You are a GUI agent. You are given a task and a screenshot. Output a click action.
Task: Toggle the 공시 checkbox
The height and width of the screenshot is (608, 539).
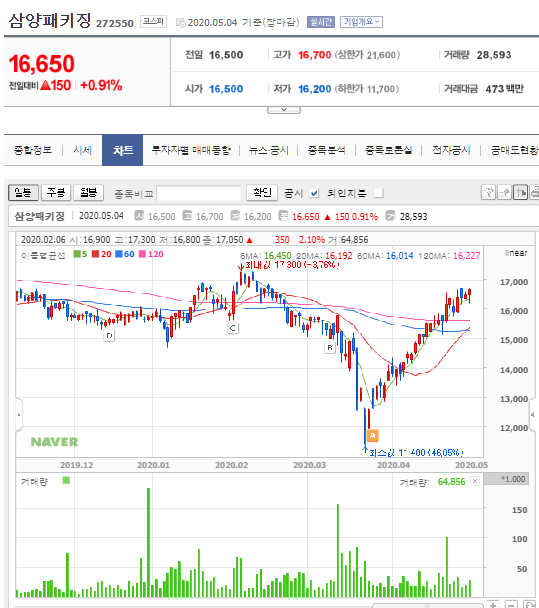314,193
